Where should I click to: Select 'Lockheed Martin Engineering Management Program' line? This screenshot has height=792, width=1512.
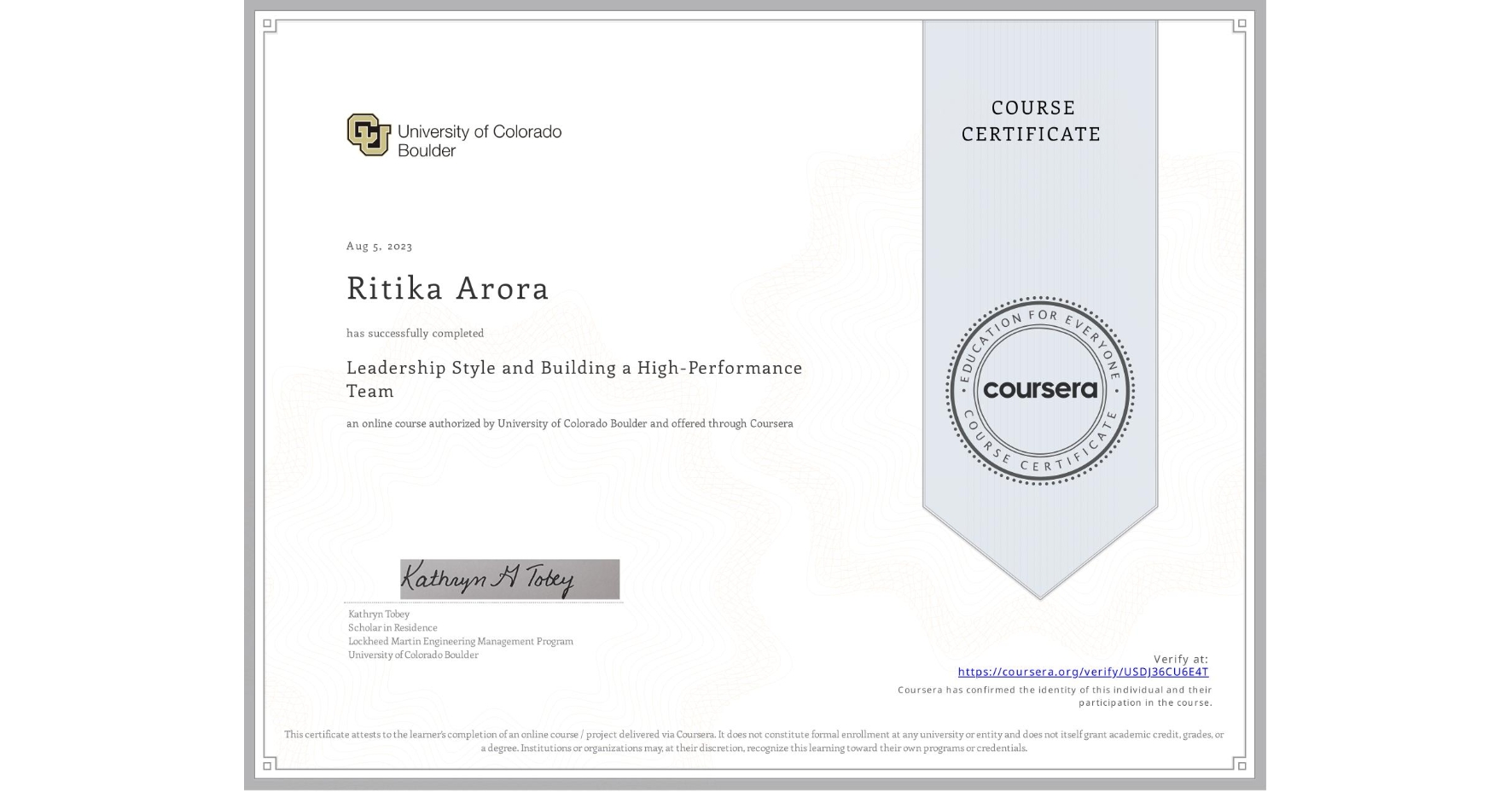pyautogui.click(x=461, y=641)
